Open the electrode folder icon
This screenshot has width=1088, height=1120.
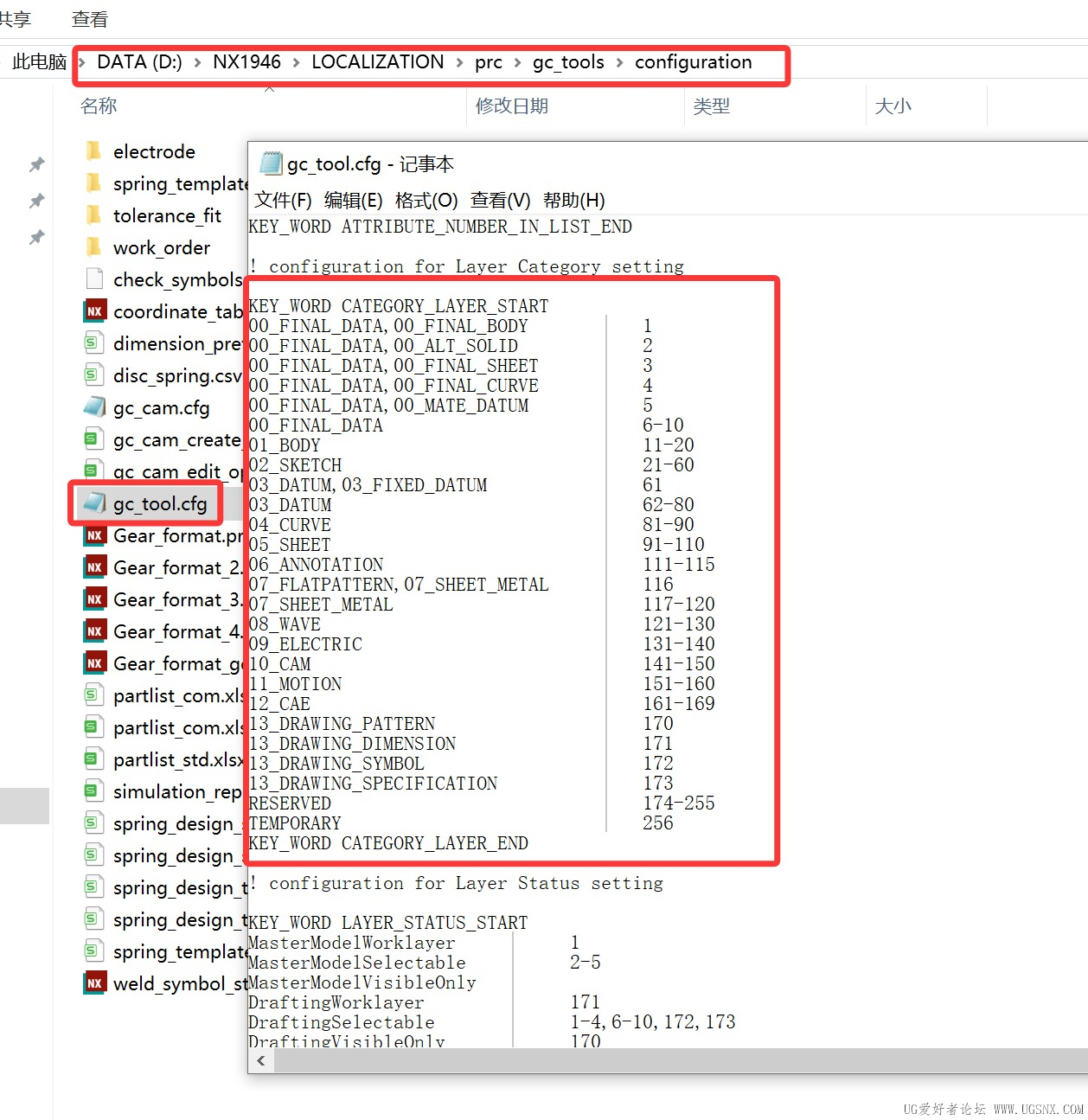pos(93,151)
